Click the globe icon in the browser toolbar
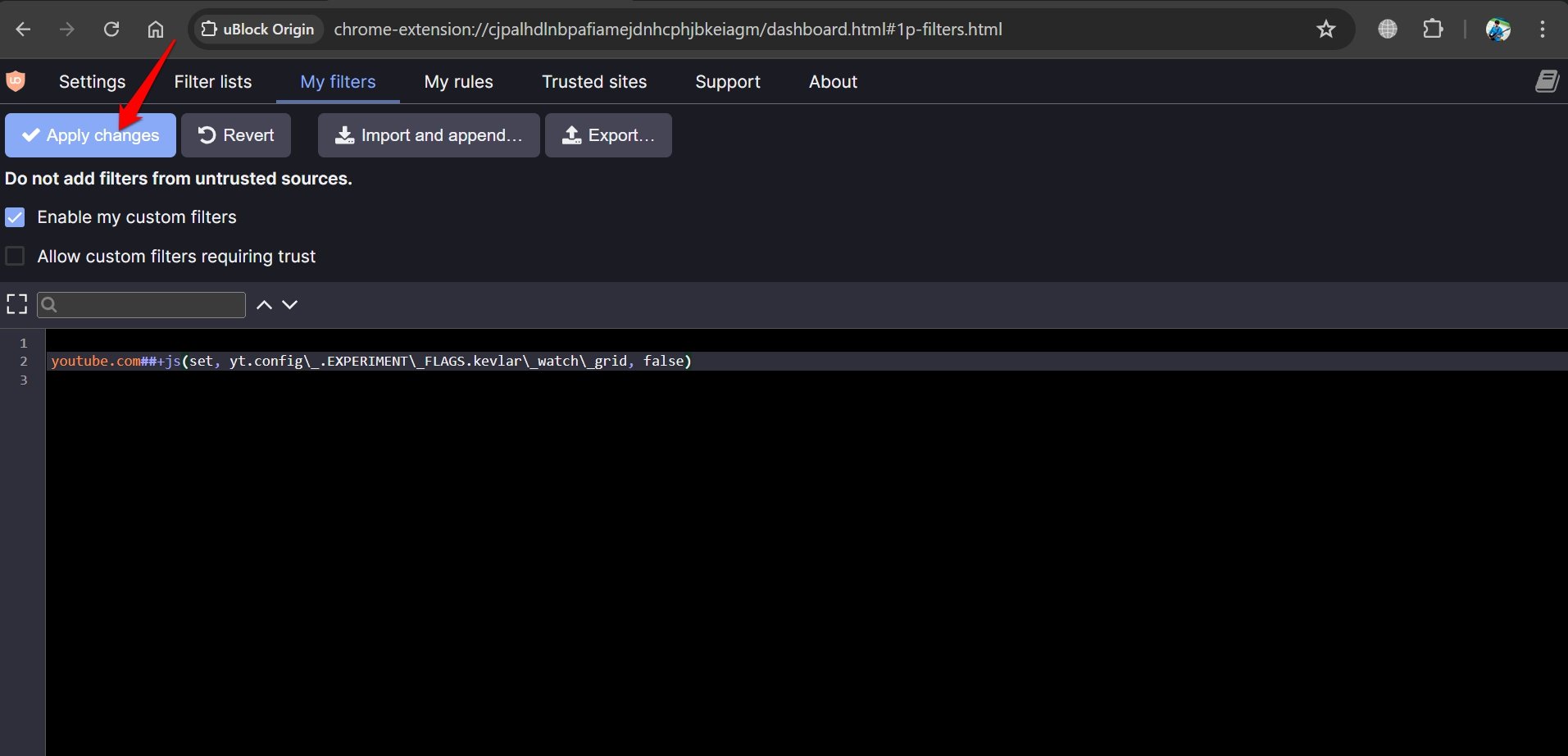The width and height of the screenshot is (1568, 756). [x=1387, y=29]
